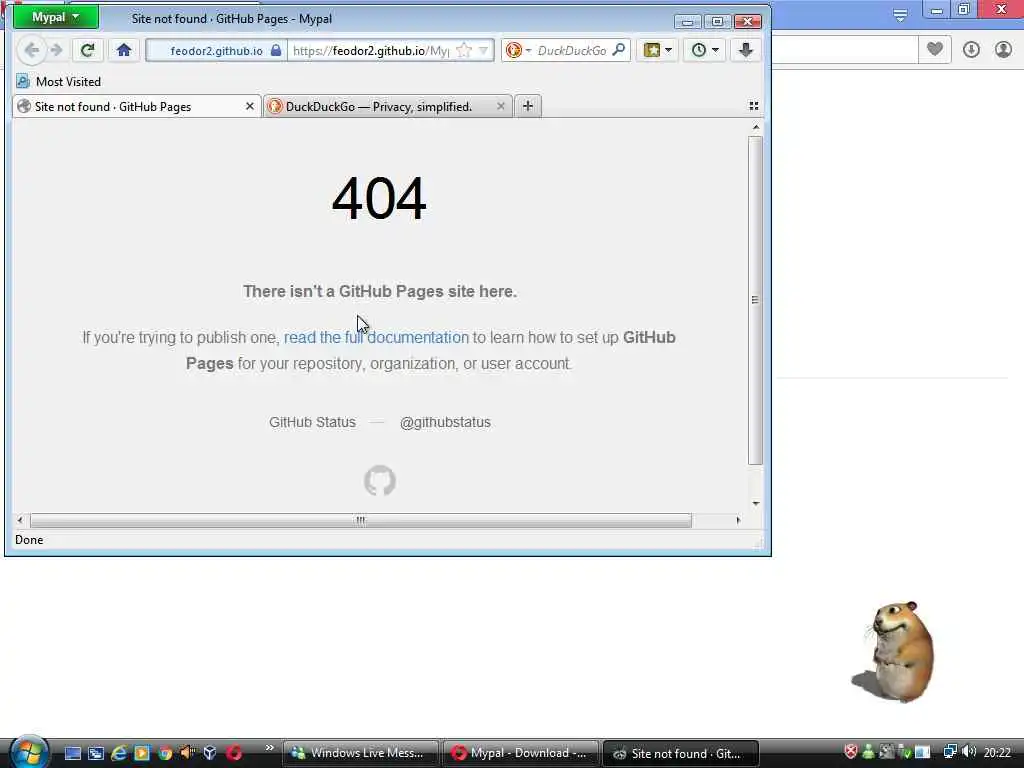Expand the quick launch overflow chevron

269,748
